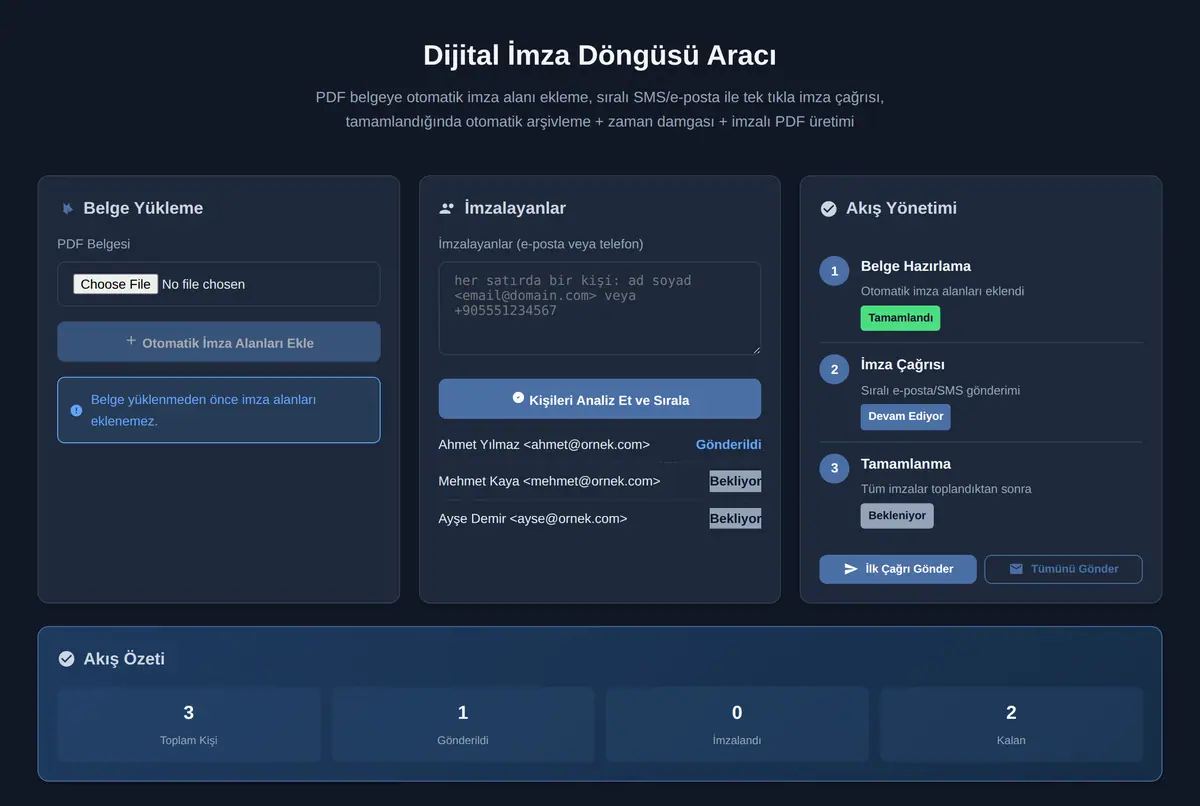Click Tümünü Gönder button
1200x806 pixels.
1063,569
